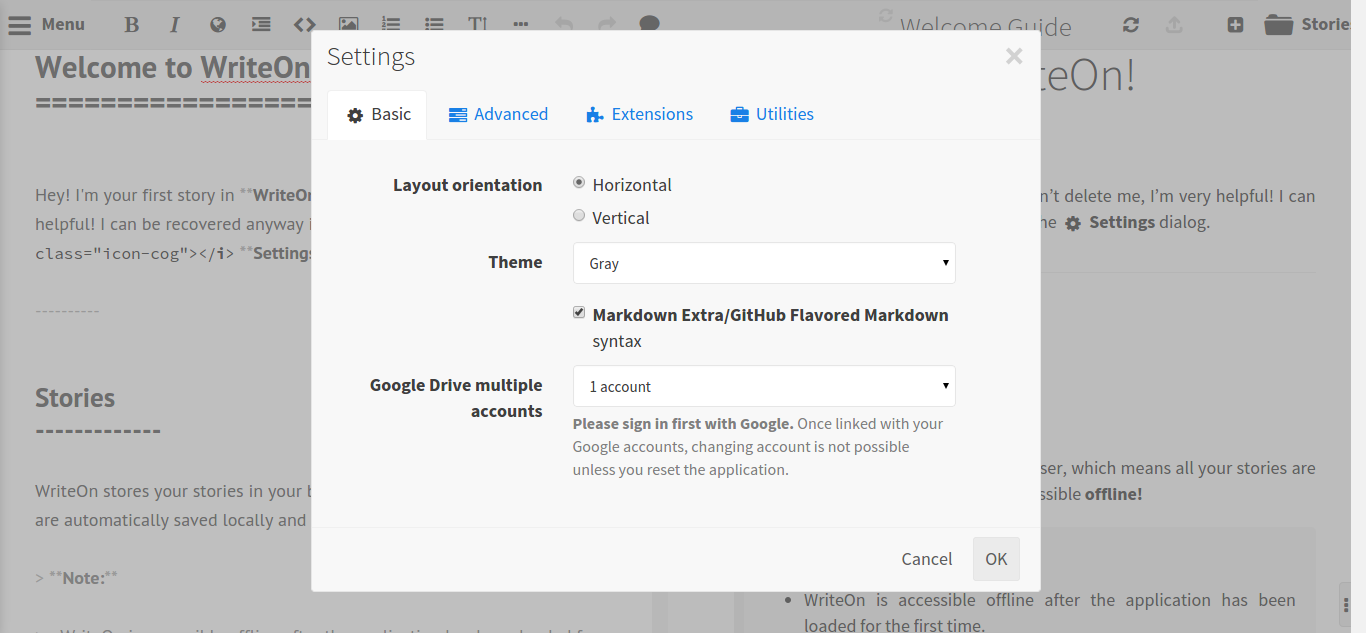
Task: Insert blockquote from toolbar
Action: (x=260, y=25)
